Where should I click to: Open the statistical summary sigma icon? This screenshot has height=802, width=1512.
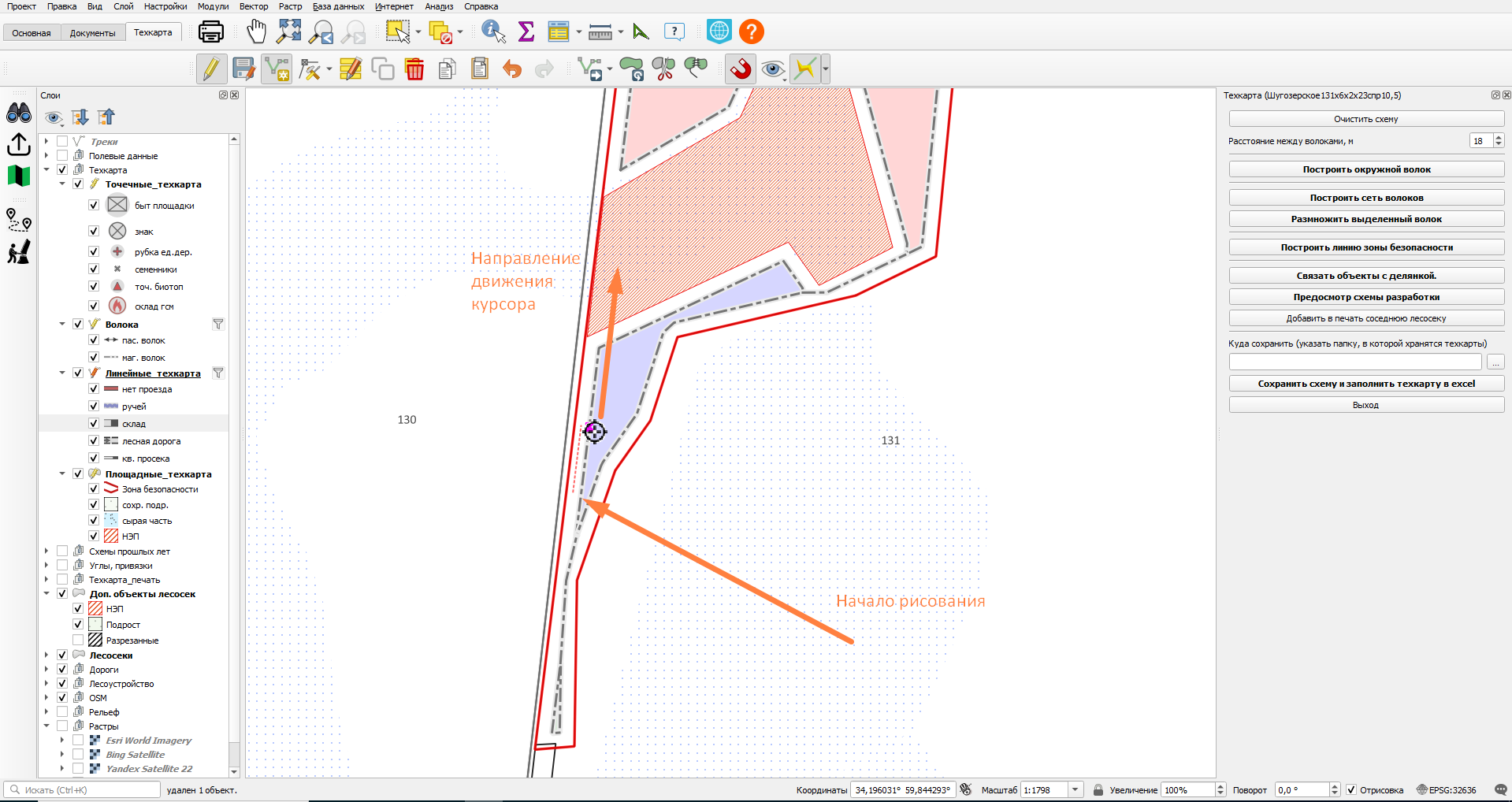coord(526,32)
